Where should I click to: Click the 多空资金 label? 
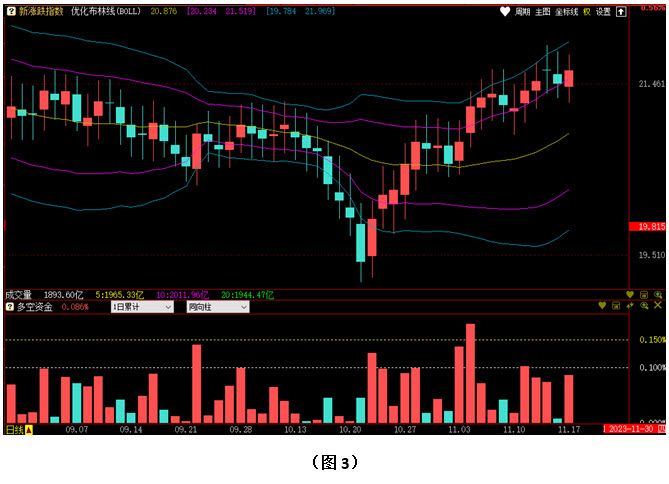point(35,307)
